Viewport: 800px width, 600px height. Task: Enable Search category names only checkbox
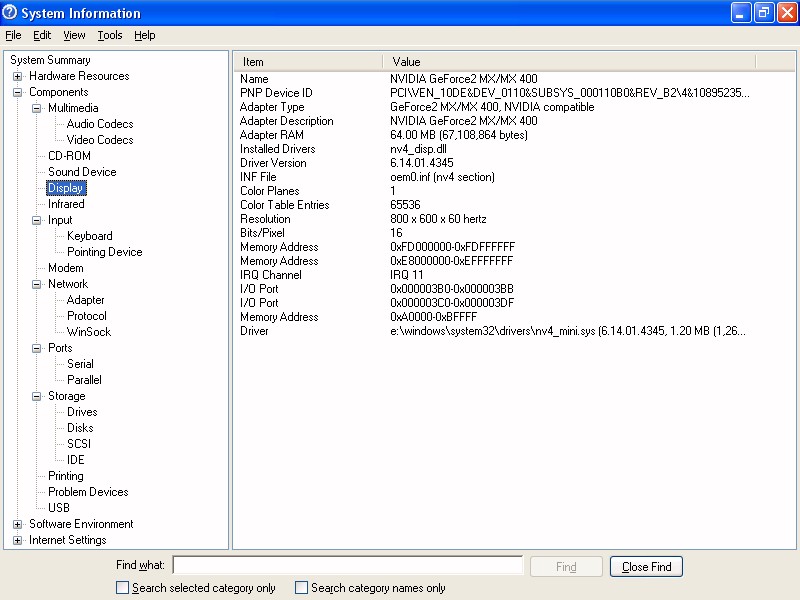pyautogui.click(x=302, y=588)
